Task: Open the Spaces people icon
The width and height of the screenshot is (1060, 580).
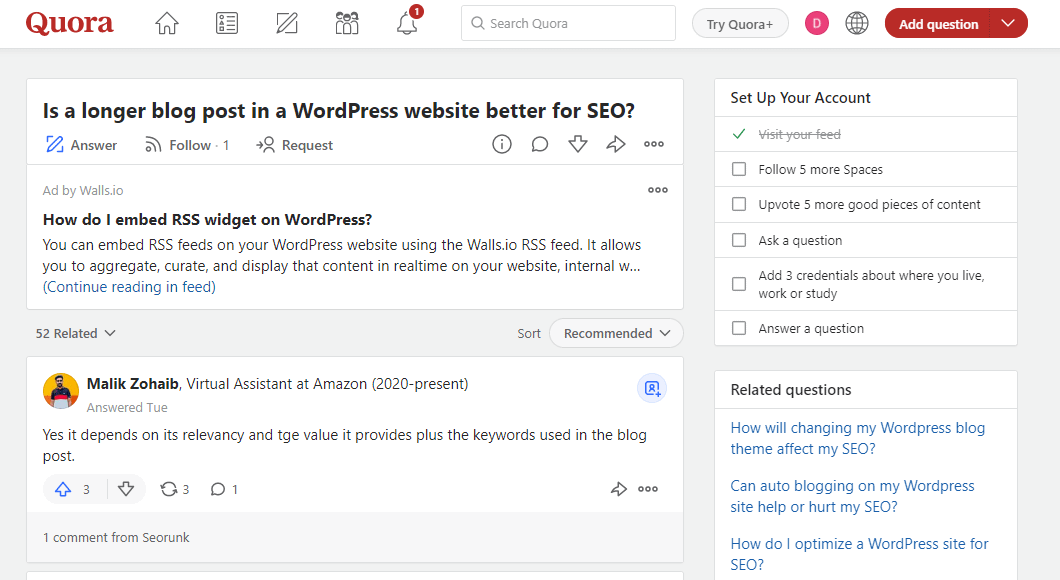Action: (x=347, y=24)
